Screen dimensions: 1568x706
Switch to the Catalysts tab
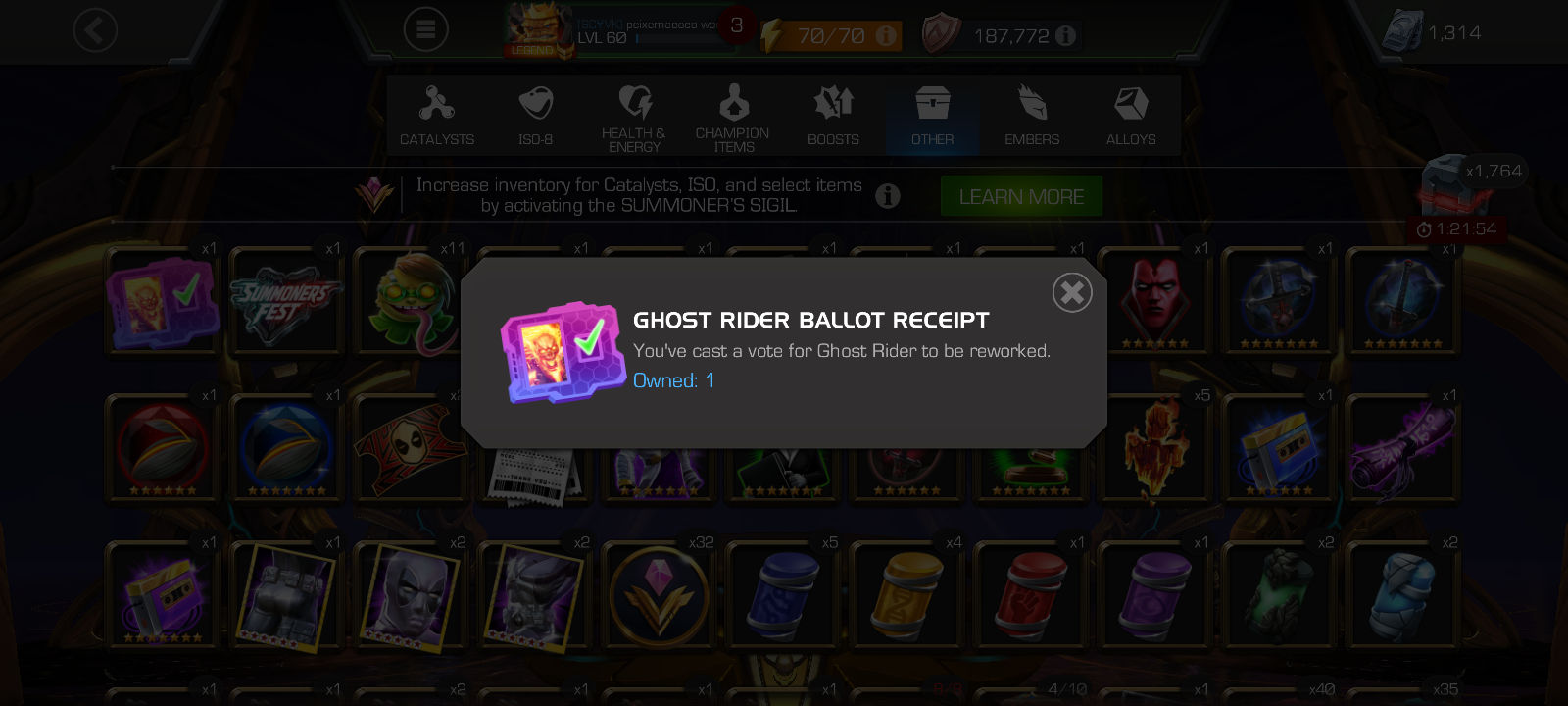point(437,116)
